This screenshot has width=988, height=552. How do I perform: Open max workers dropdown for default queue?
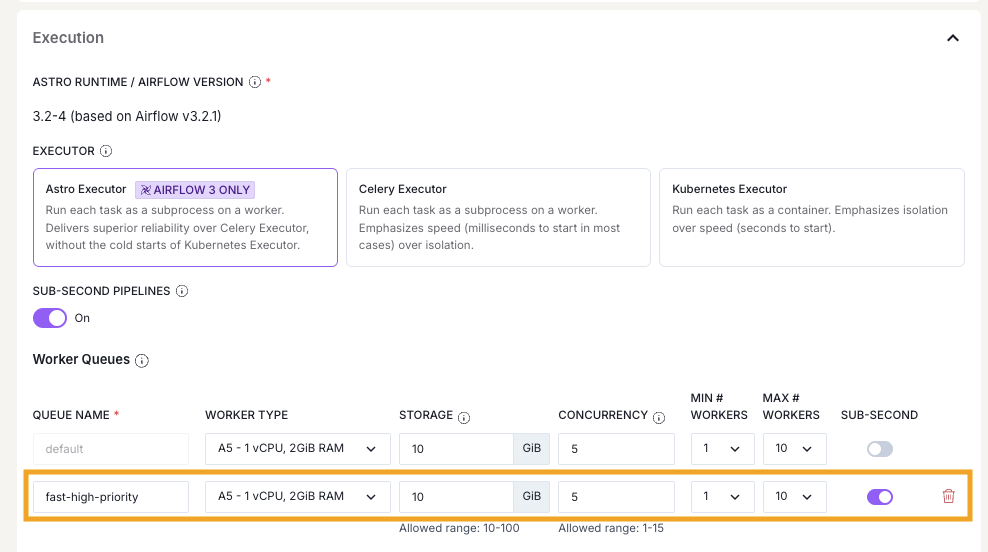795,449
